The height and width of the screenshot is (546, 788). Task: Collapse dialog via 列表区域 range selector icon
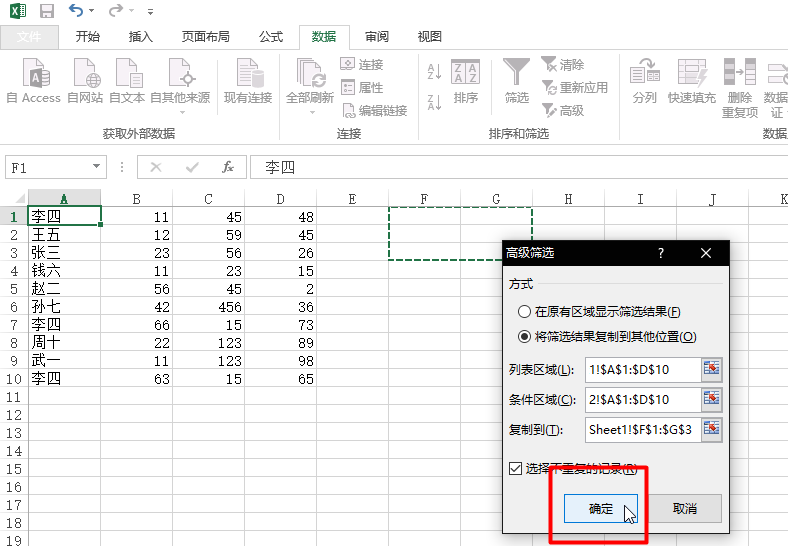[x=712, y=369]
